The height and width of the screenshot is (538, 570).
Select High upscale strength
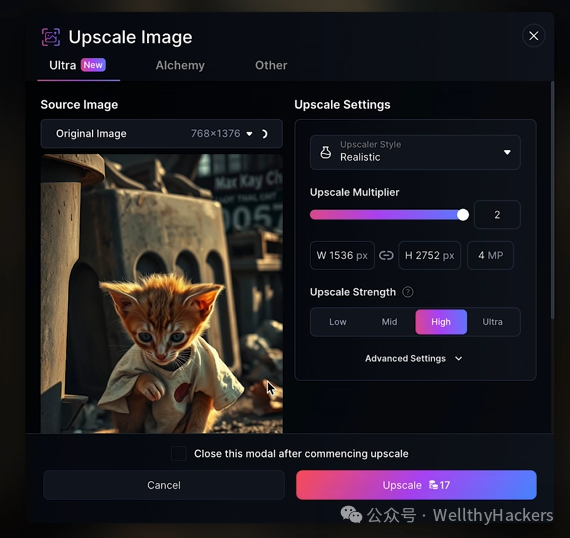(441, 322)
